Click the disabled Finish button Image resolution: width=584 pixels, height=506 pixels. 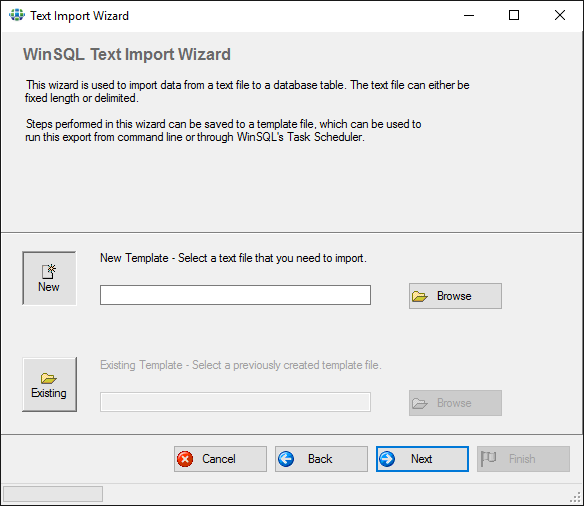coord(523,459)
